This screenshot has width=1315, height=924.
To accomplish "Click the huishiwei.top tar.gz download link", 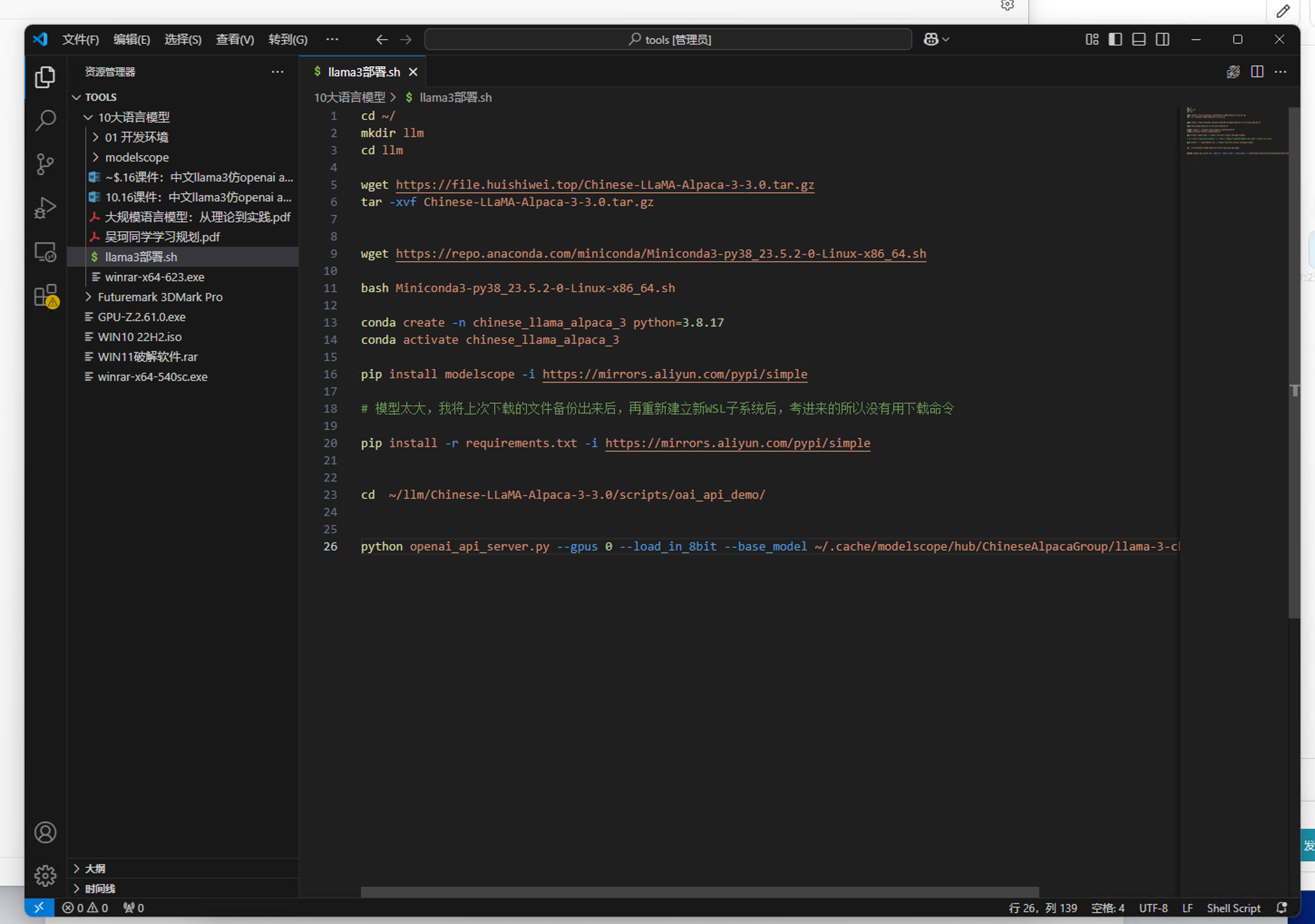I will click(x=605, y=185).
